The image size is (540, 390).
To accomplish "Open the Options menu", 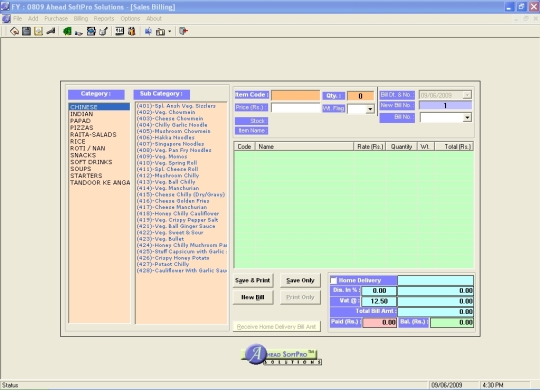I will (130, 19).
